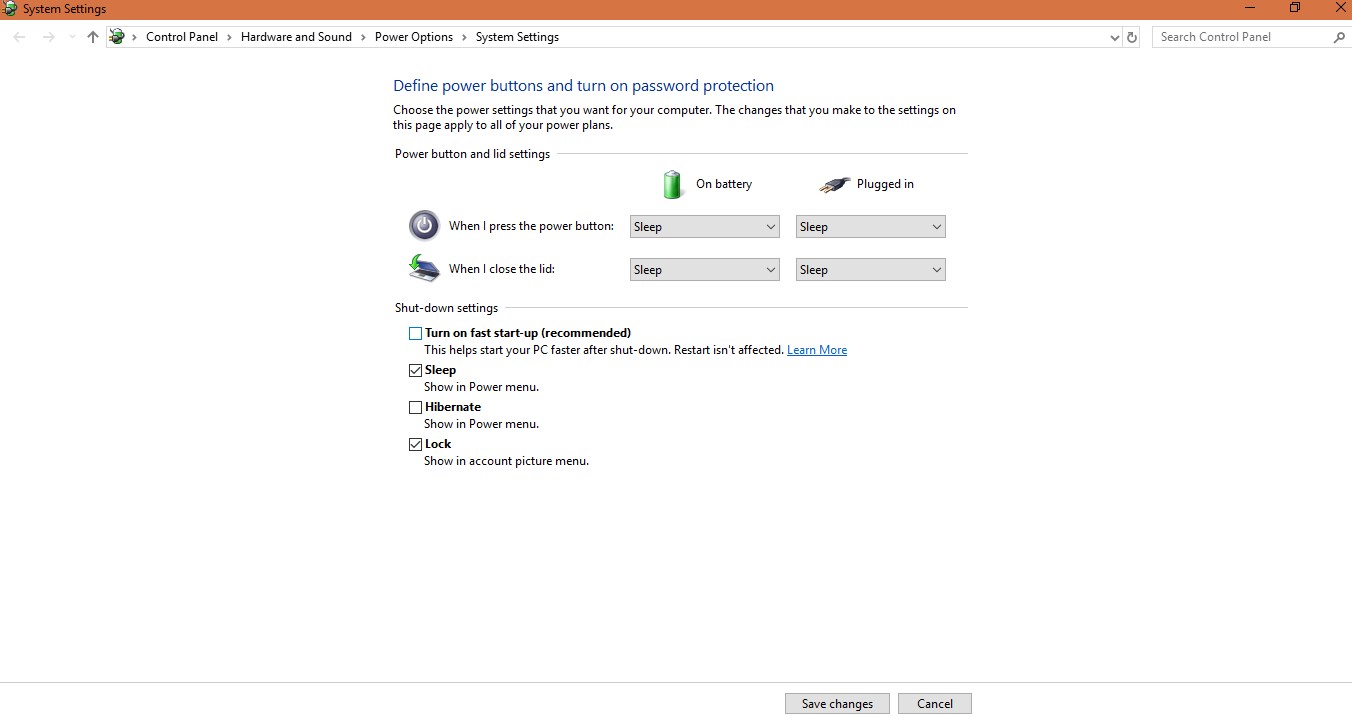Expand chevron after Hardware and Sound breadcrumb
Image resolution: width=1352 pixels, height=717 pixels.
[x=363, y=37]
